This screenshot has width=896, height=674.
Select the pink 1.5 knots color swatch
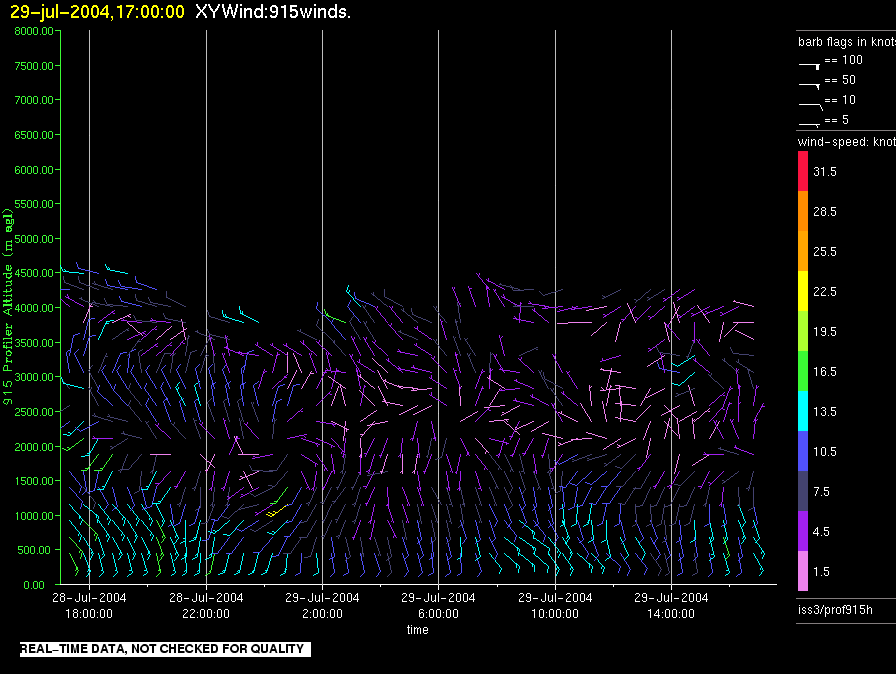click(803, 571)
